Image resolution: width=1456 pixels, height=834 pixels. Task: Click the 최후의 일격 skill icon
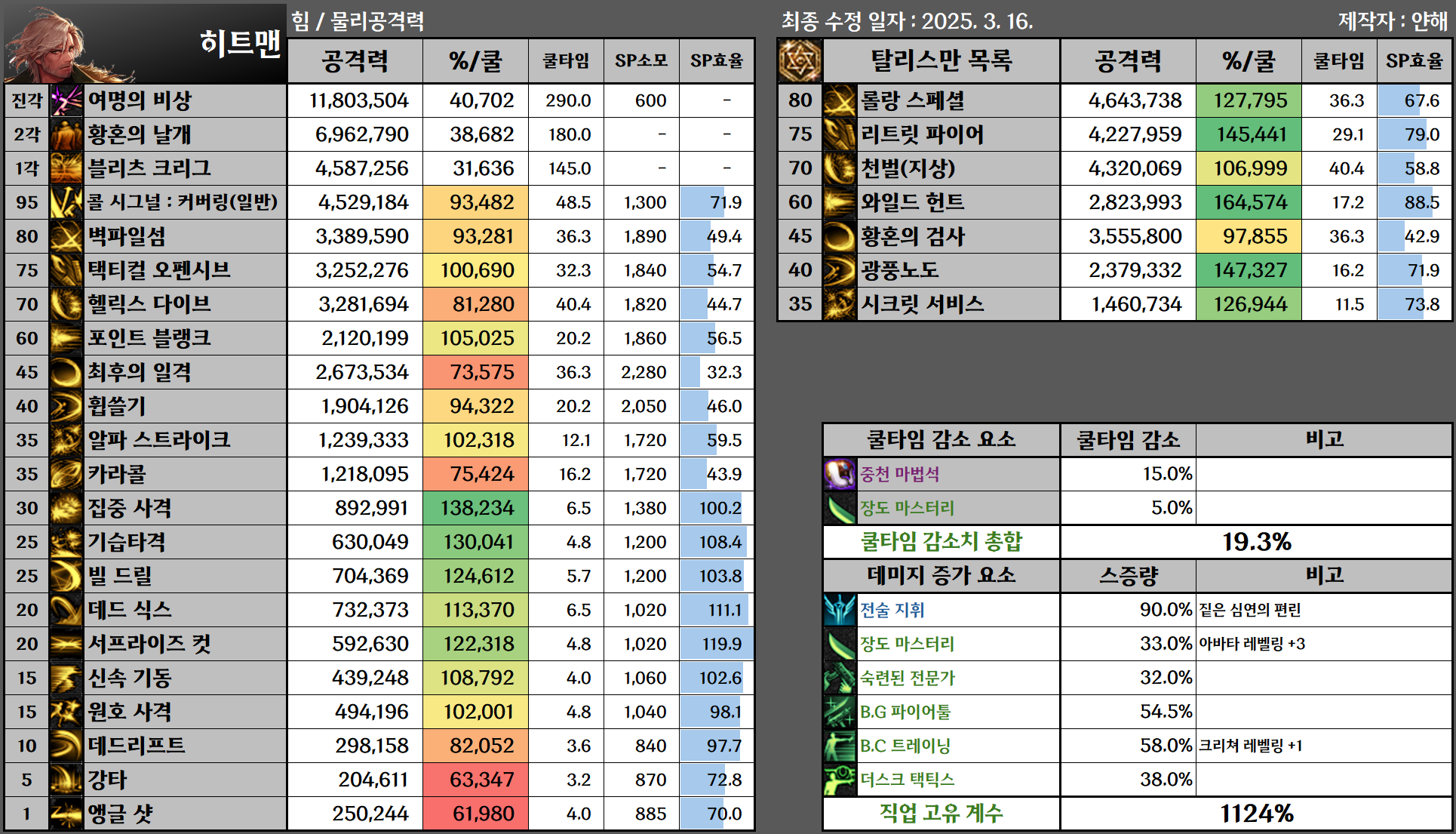point(66,372)
